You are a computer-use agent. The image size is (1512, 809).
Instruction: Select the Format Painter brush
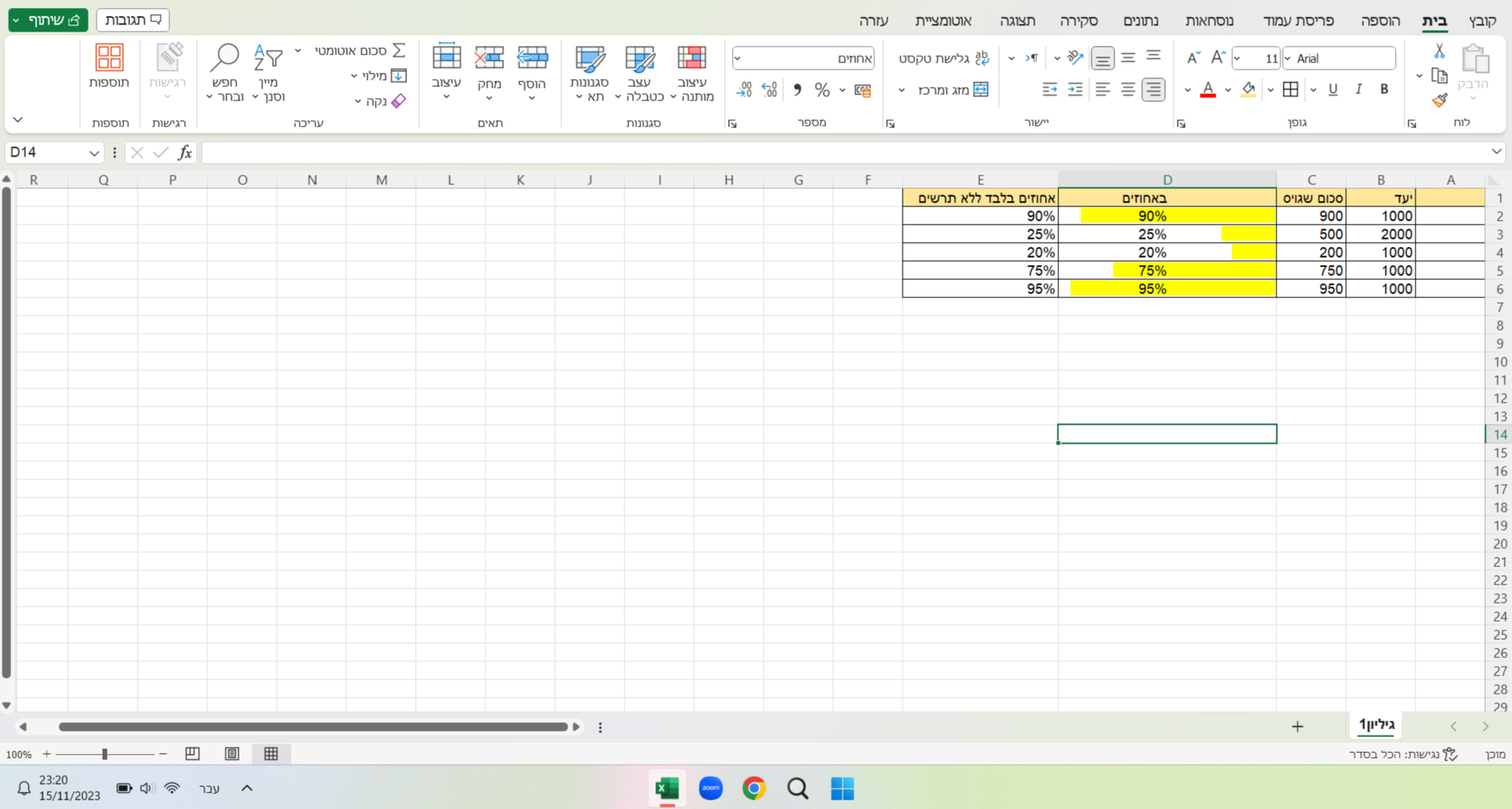[x=1439, y=100]
